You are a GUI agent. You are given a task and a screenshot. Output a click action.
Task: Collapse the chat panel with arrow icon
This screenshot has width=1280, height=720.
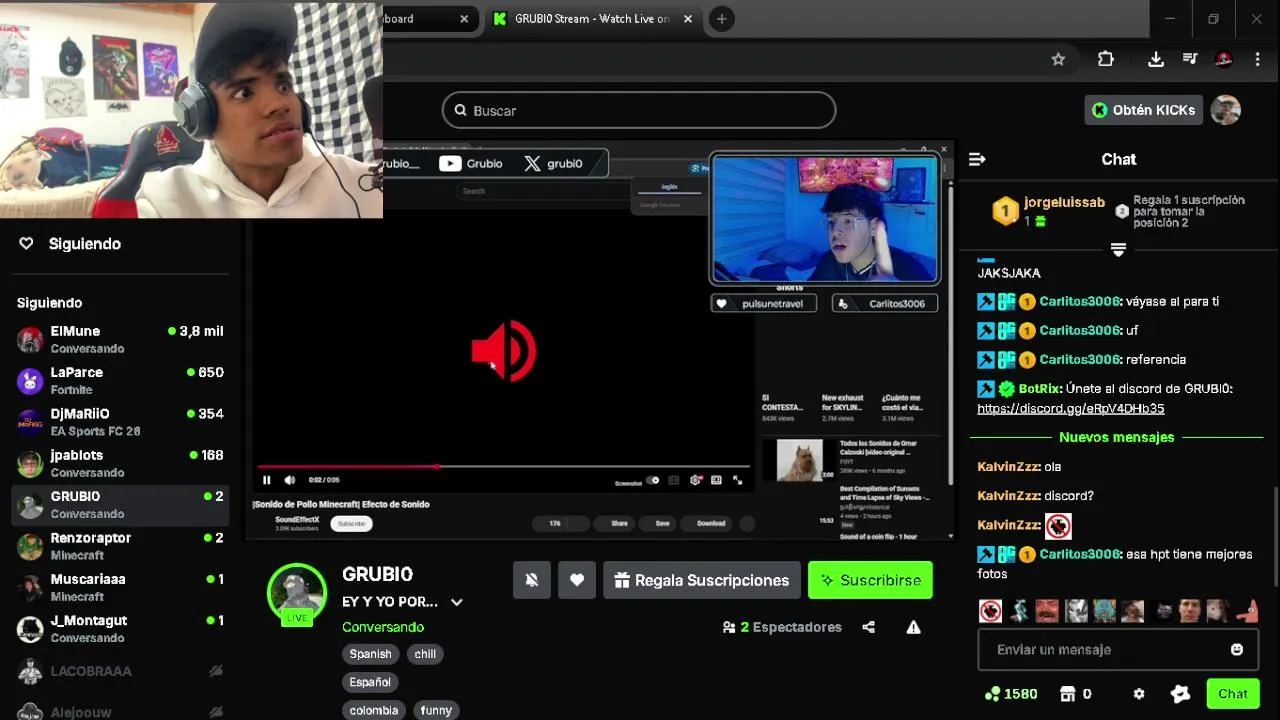click(x=977, y=159)
